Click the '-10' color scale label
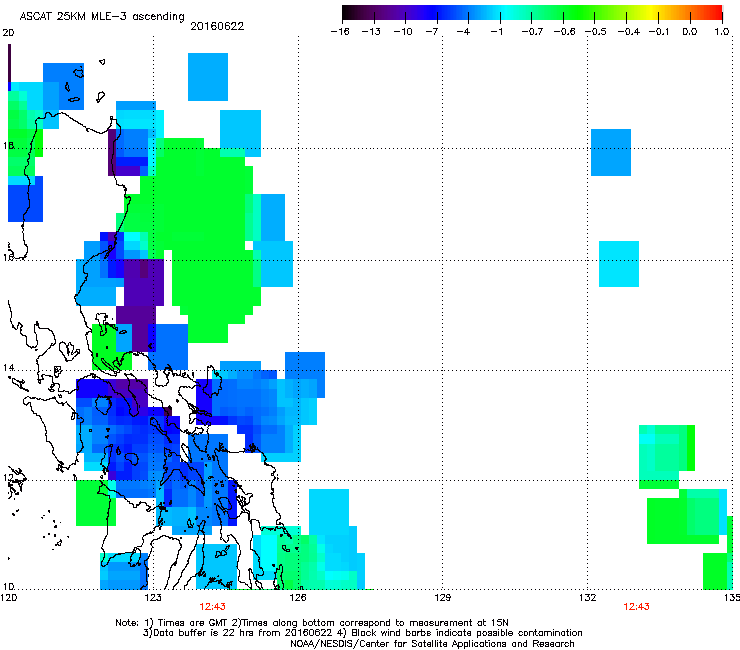 403,32
